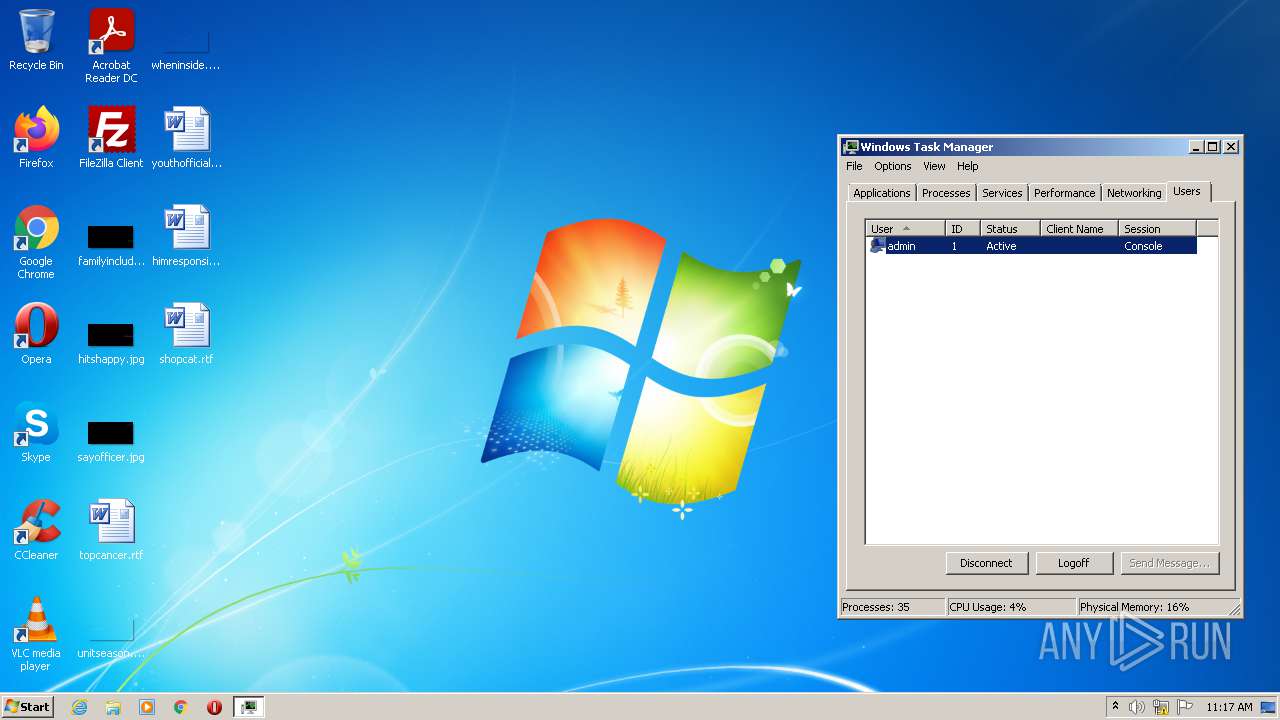Open File menu in Task Manager

click(x=854, y=166)
